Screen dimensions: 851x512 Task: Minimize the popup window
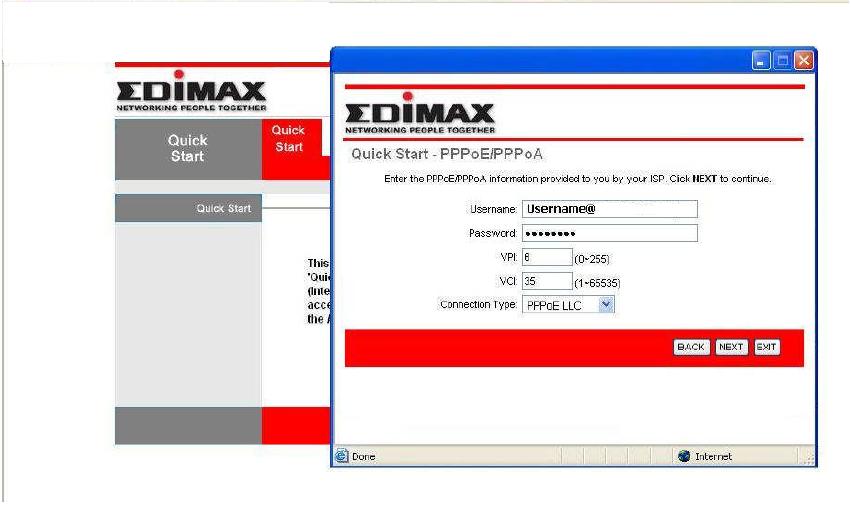[760, 60]
